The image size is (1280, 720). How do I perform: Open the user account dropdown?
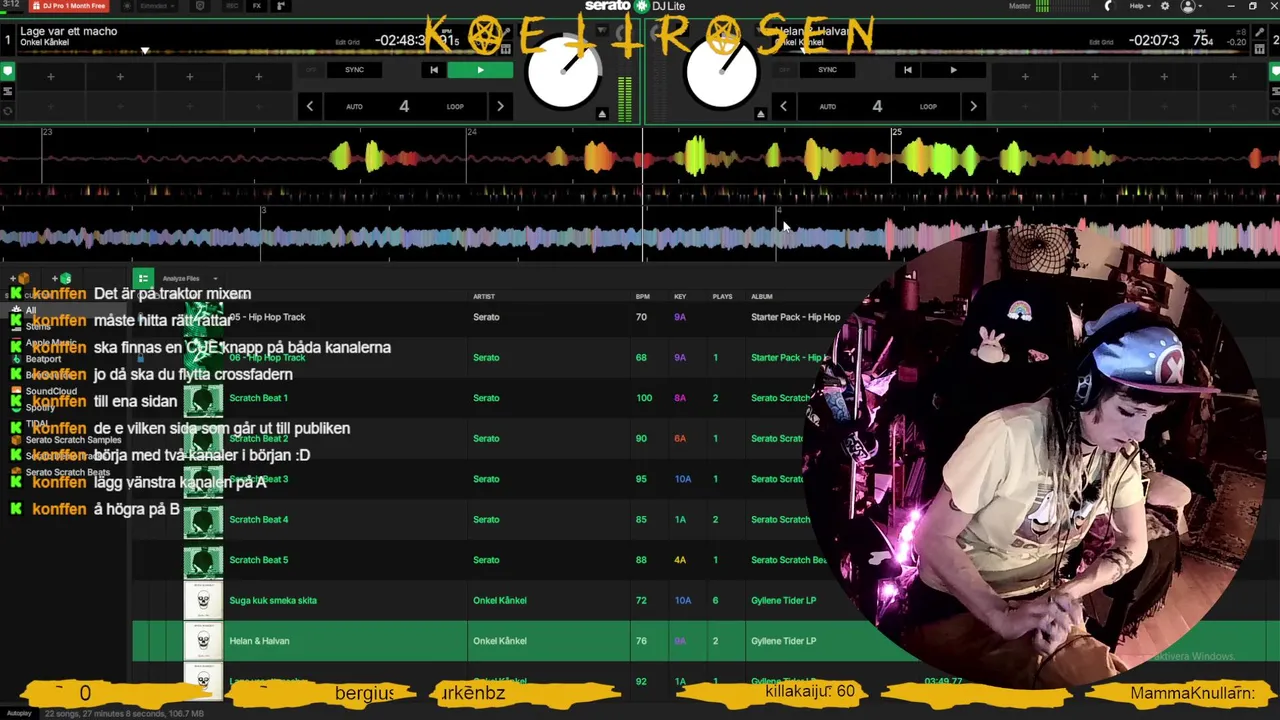coord(1192,6)
